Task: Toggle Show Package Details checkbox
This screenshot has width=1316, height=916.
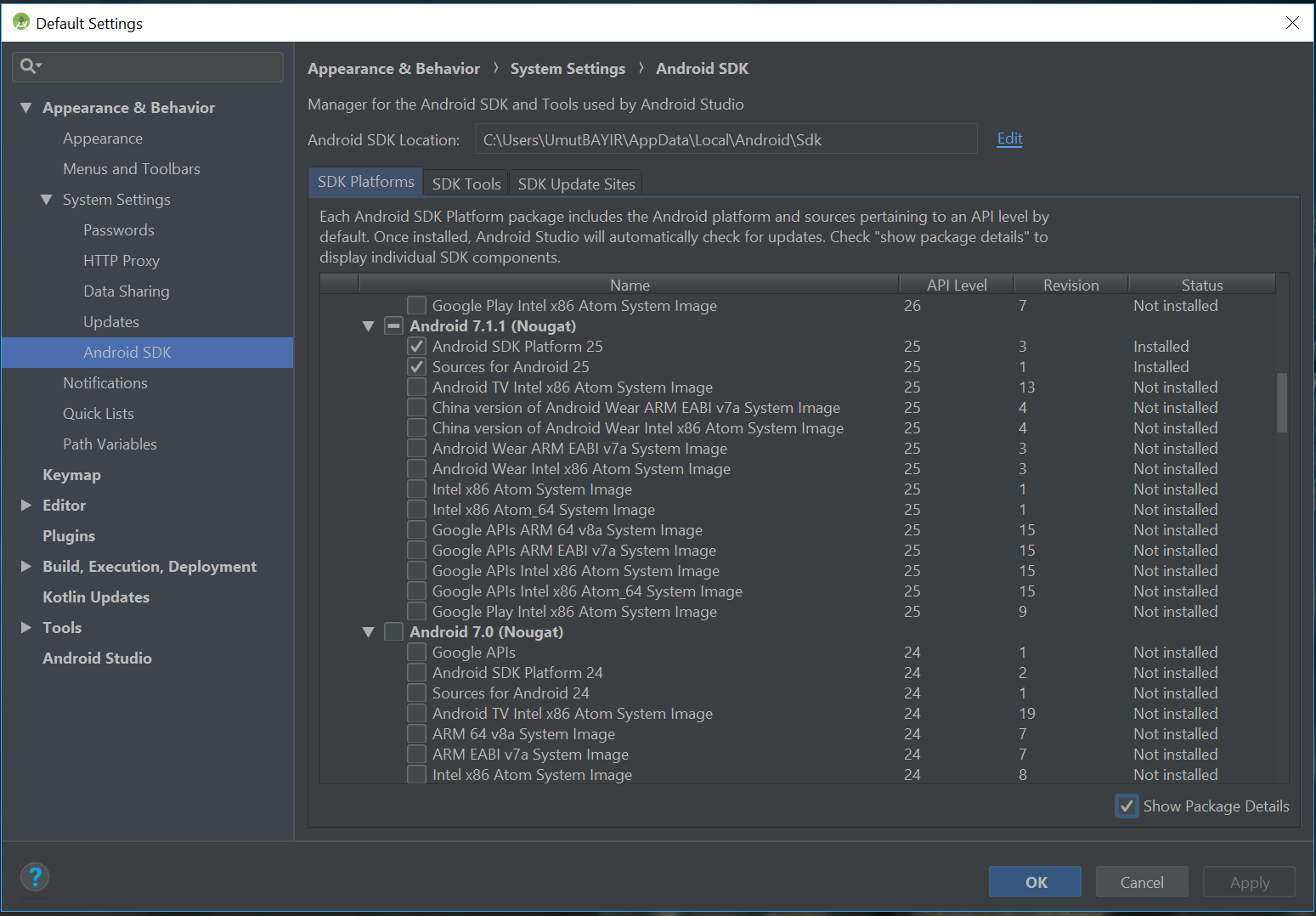Action: pos(1127,806)
